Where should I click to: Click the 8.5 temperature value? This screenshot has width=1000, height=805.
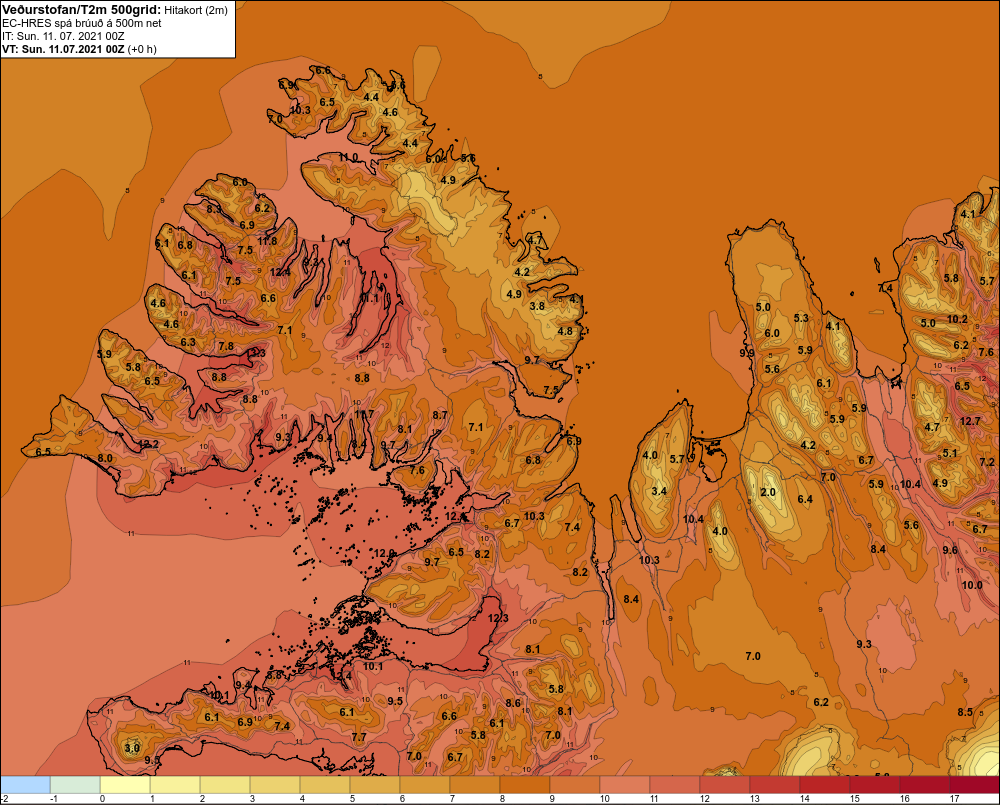(x=965, y=712)
